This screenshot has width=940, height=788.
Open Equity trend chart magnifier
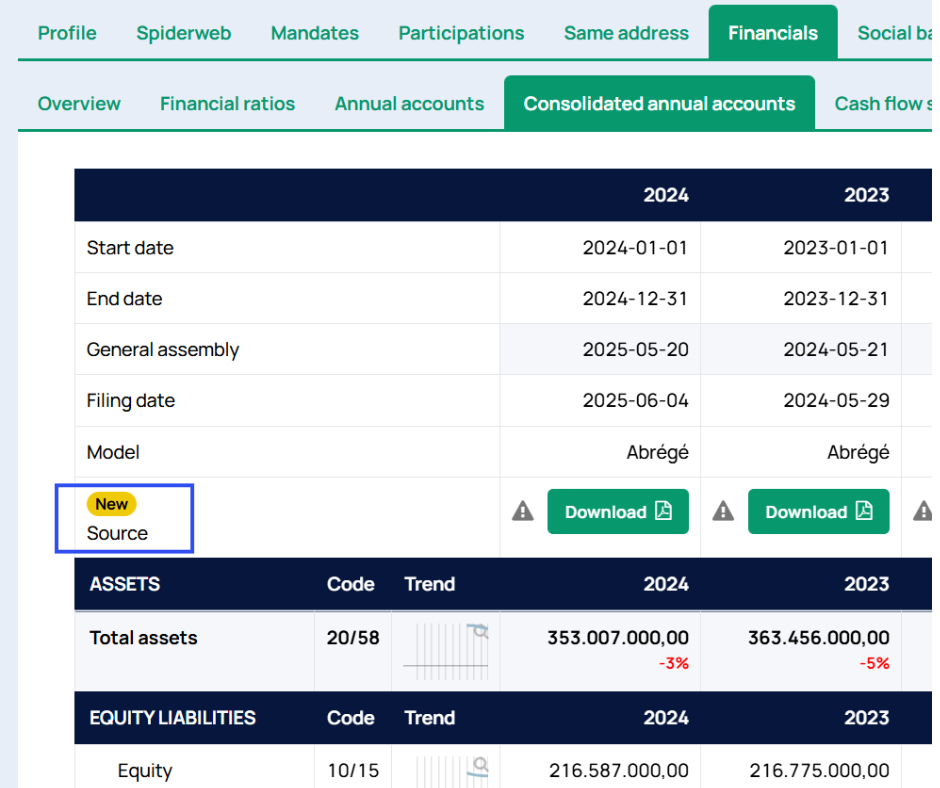[x=480, y=764]
